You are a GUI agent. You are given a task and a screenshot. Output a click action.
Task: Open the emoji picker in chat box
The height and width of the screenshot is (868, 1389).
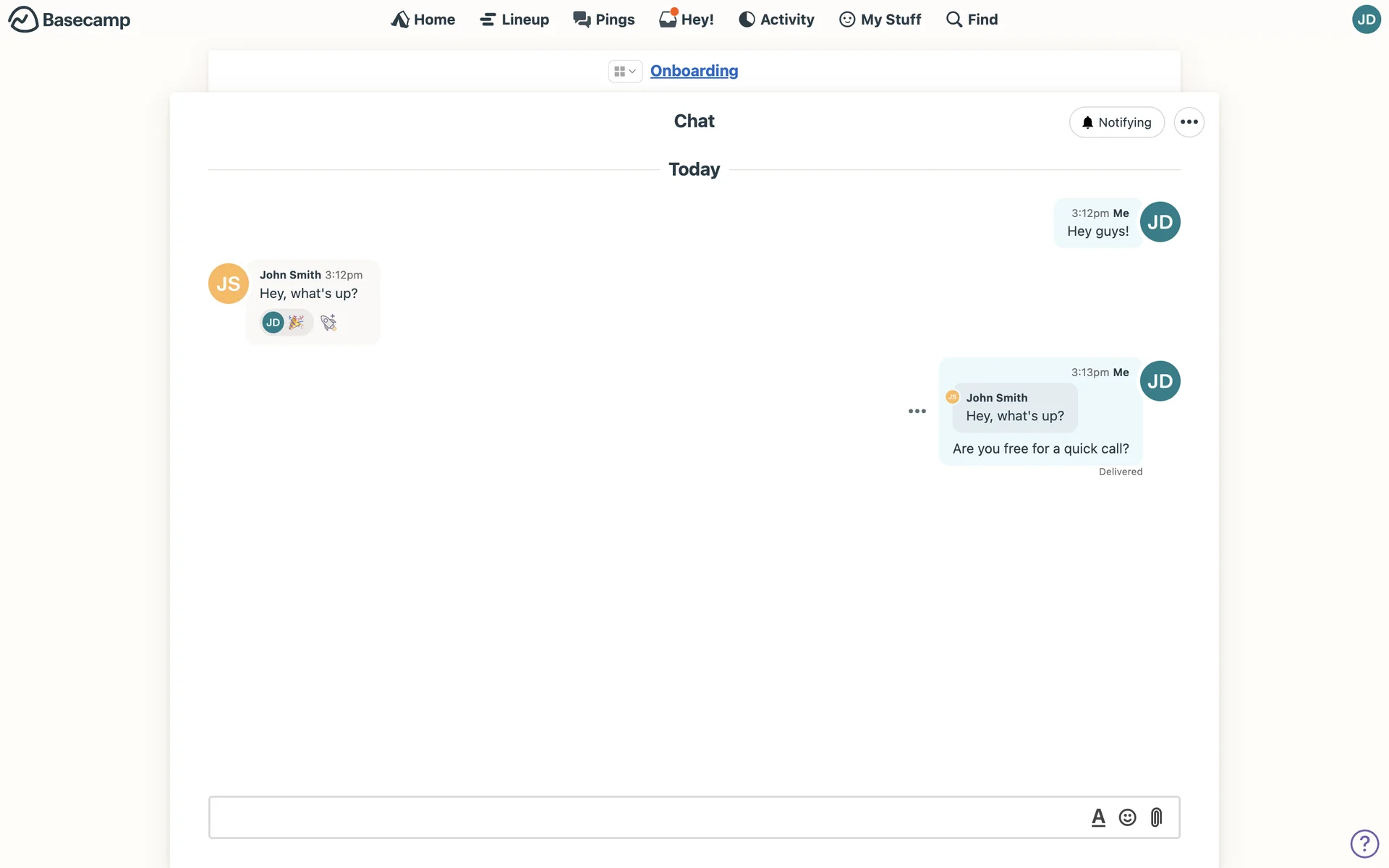click(1127, 817)
